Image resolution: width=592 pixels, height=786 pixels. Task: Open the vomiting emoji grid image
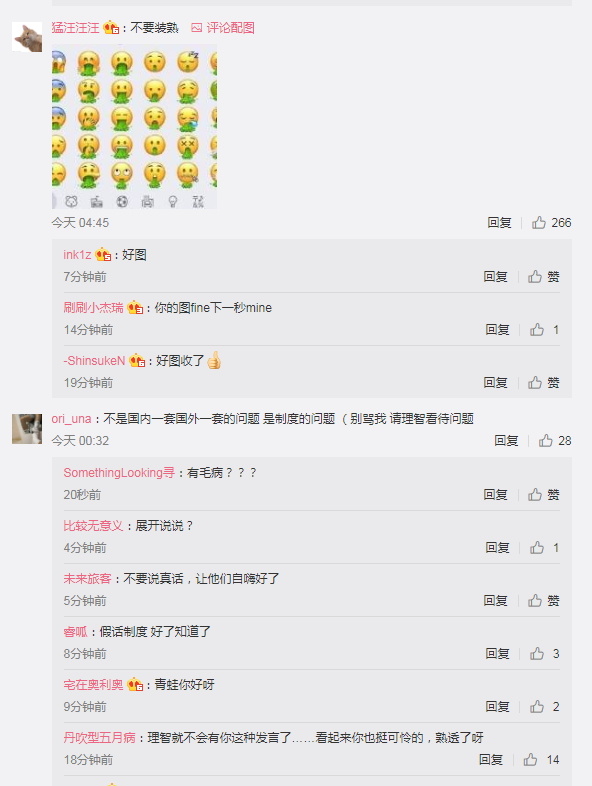point(134,126)
